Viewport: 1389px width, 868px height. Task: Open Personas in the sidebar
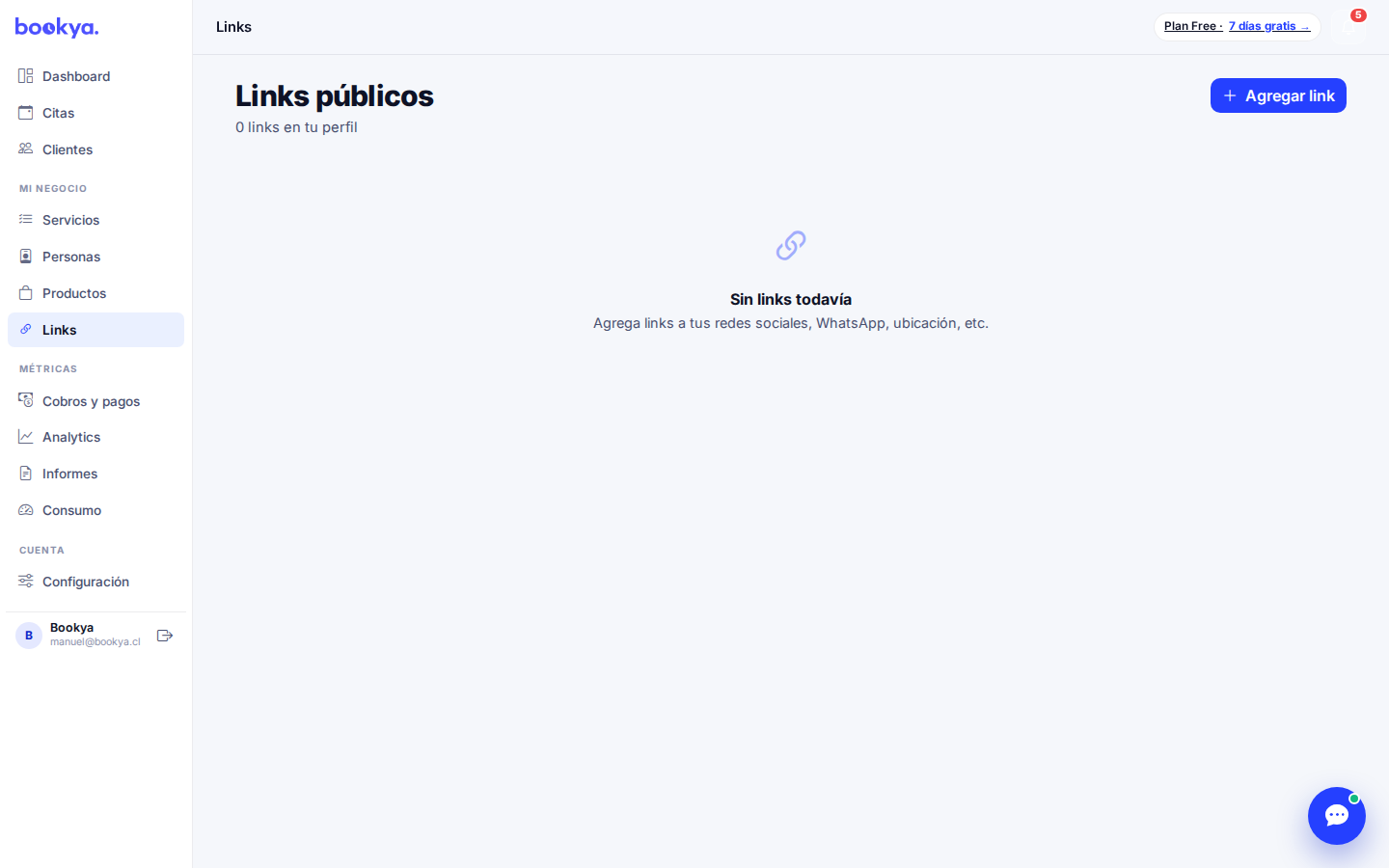[95, 257]
